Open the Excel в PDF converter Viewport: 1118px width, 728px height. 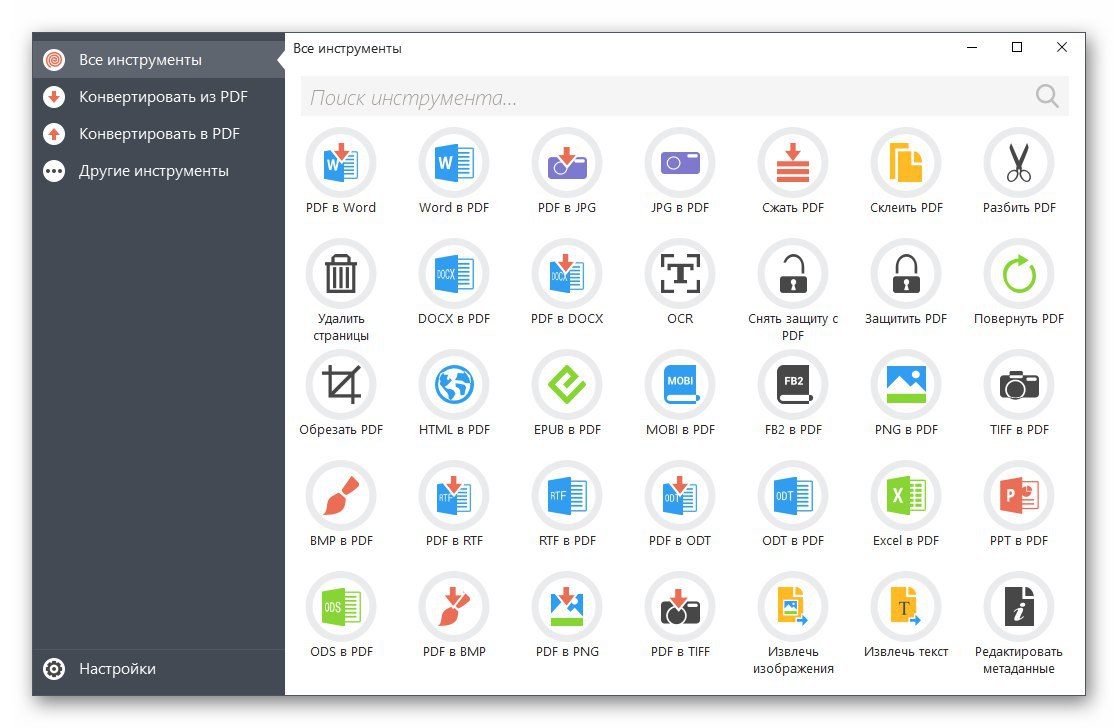906,496
